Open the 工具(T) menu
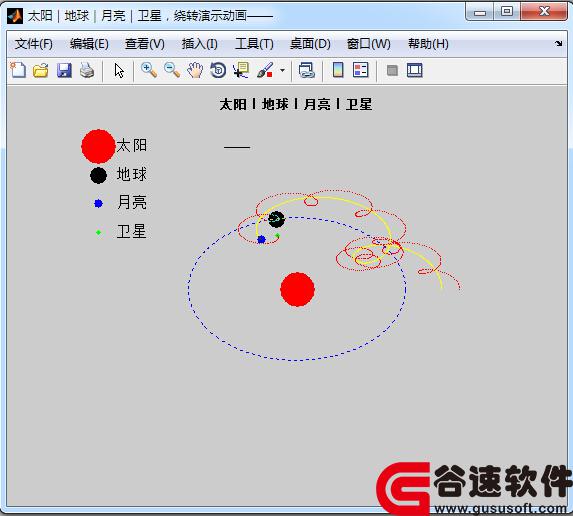Viewport: 573px width, 516px height. tap(254, 44)
